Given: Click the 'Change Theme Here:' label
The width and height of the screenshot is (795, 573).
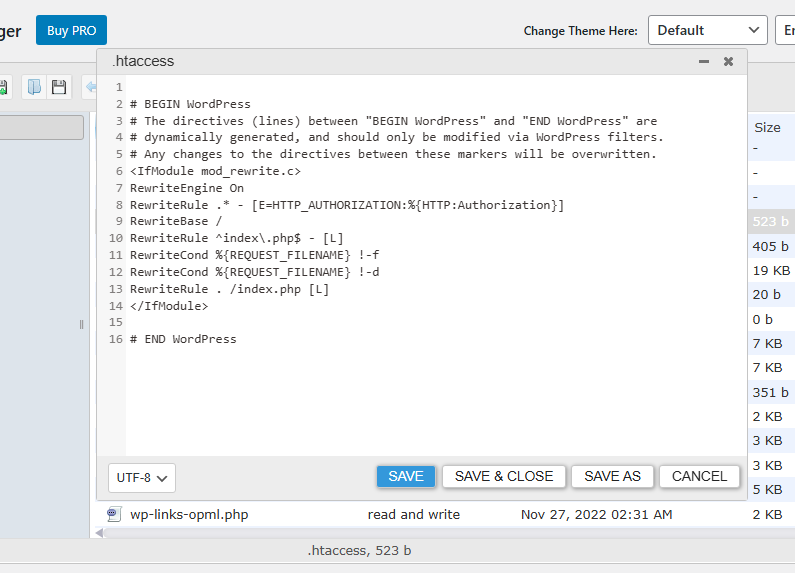Looking at the screenshot, I should (x=581, y=31).
